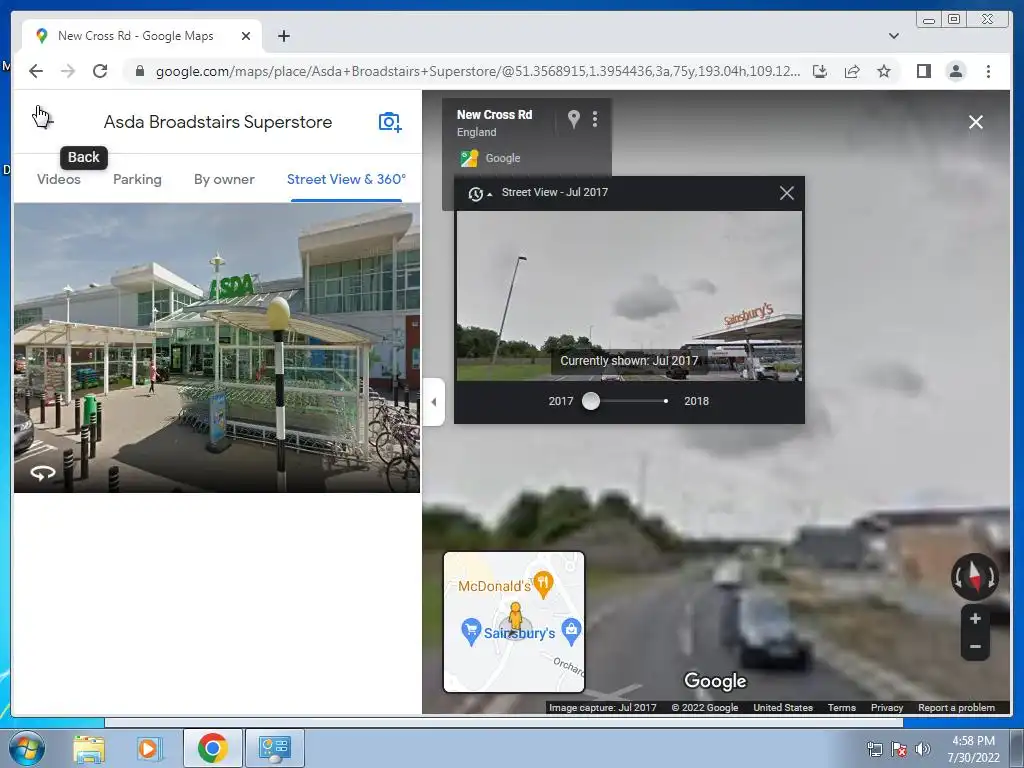Share this page via share icon
This screenshot has width=1024, height=768.
(852, 71)
